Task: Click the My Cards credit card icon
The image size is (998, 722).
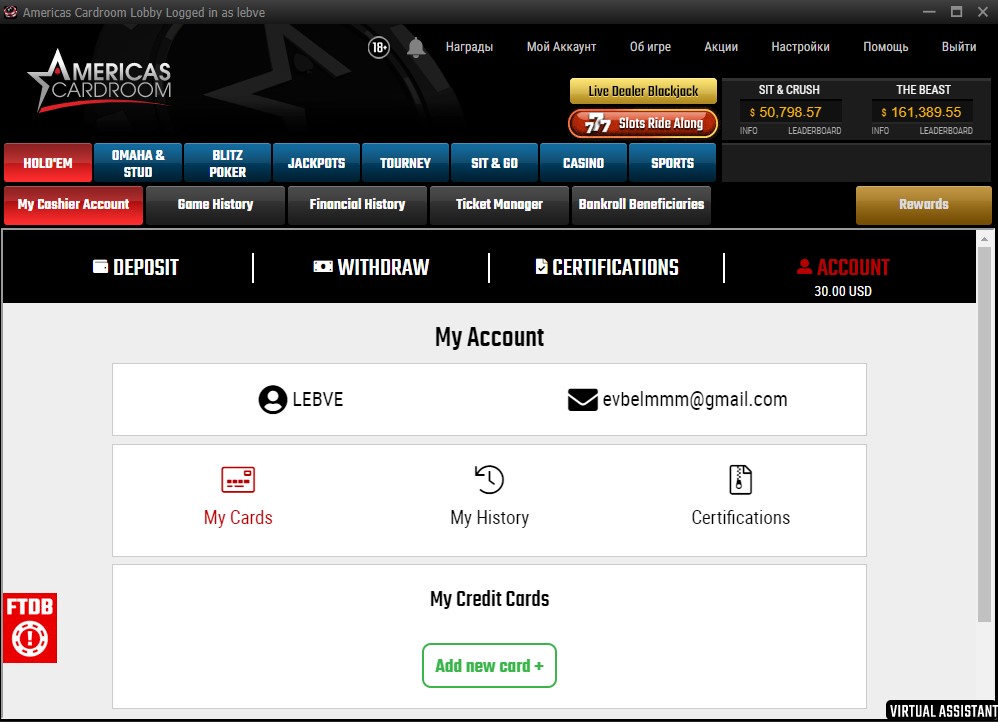Action: 238,479
